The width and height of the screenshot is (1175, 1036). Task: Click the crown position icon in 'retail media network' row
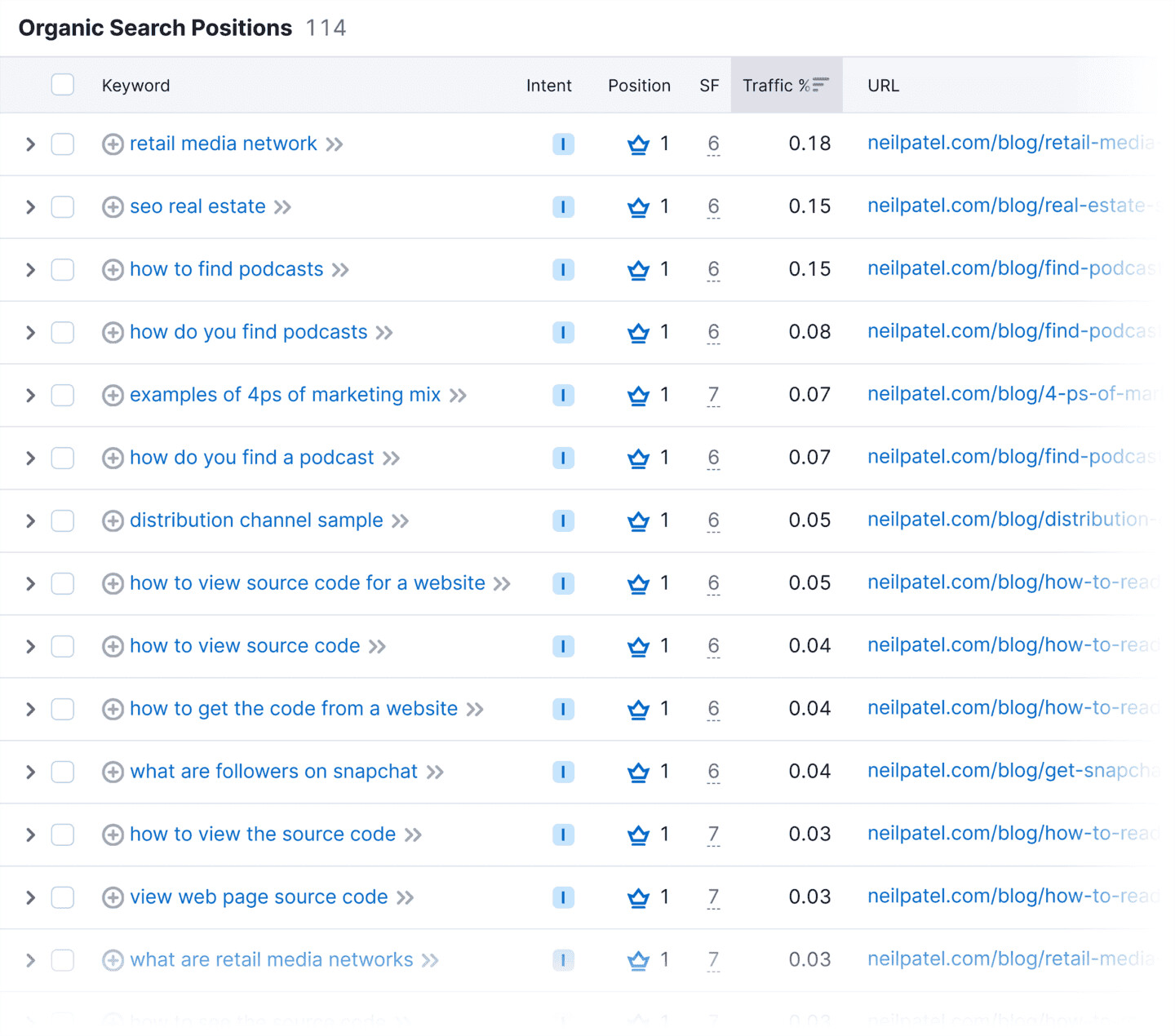coord(638,144)
